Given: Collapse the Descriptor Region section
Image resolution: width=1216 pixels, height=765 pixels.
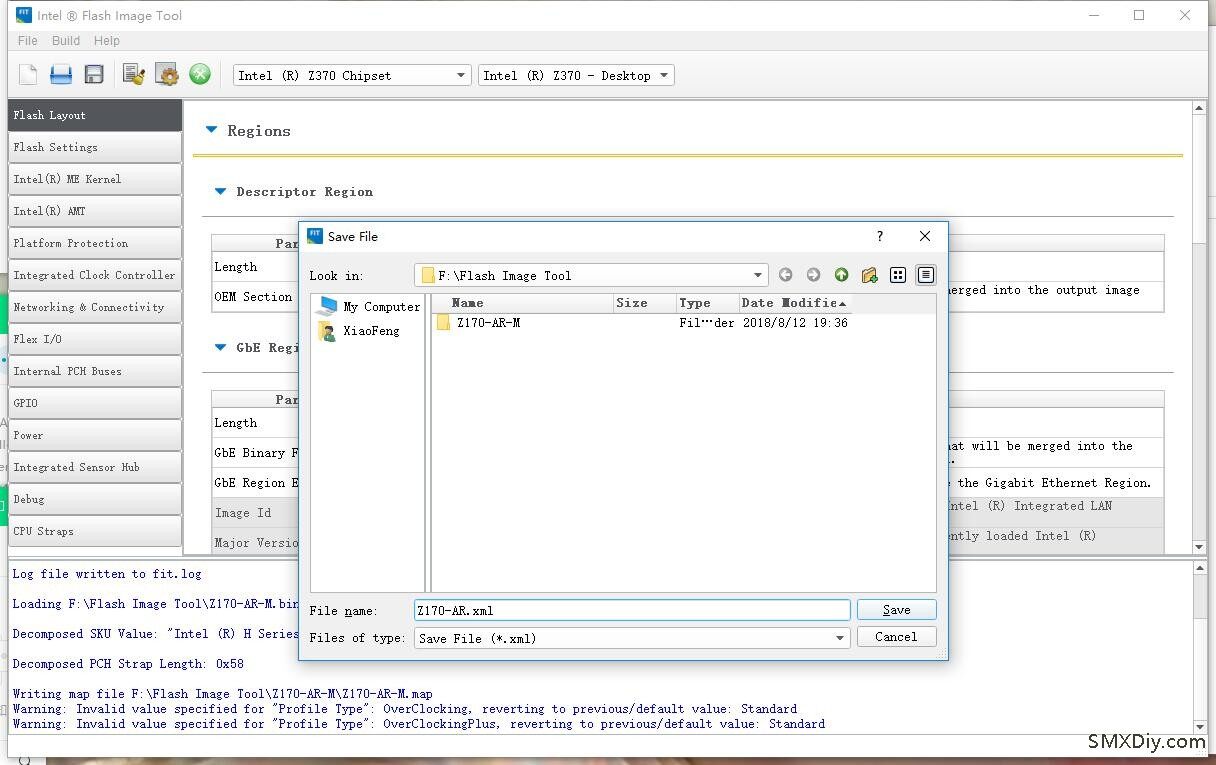Looking at the screenshot, I should point(221,191).
